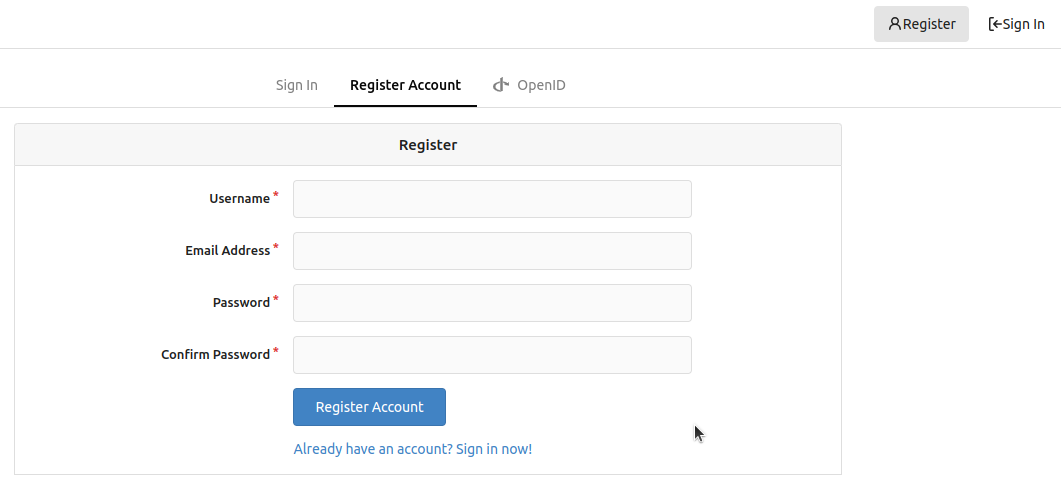The width and height of the screenshot is (1061, 482).
Task: Click the Username field label
Action: (x=240, y=199)
